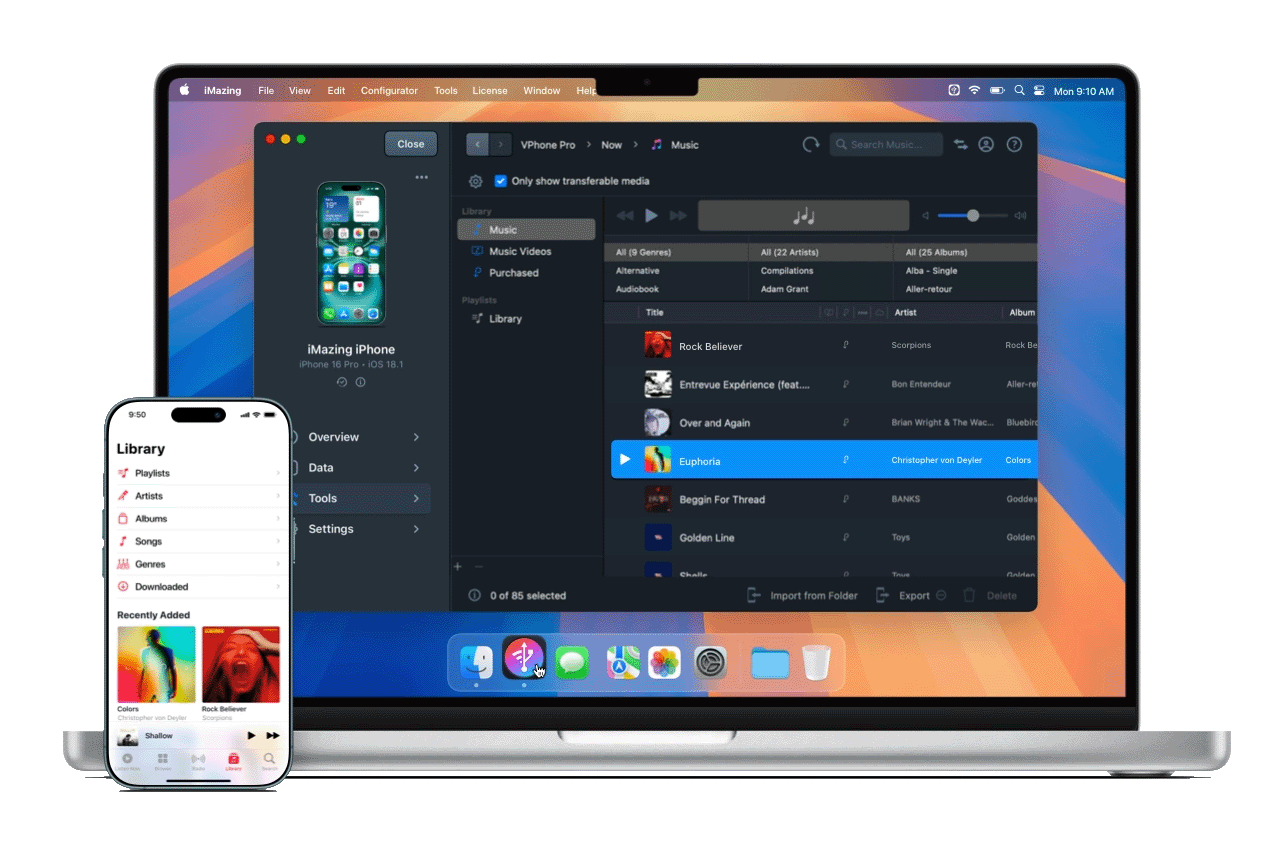Open Playlists on the iPhone Library
The width and height of the screenshot is (1282, 858).
point(199,473)
